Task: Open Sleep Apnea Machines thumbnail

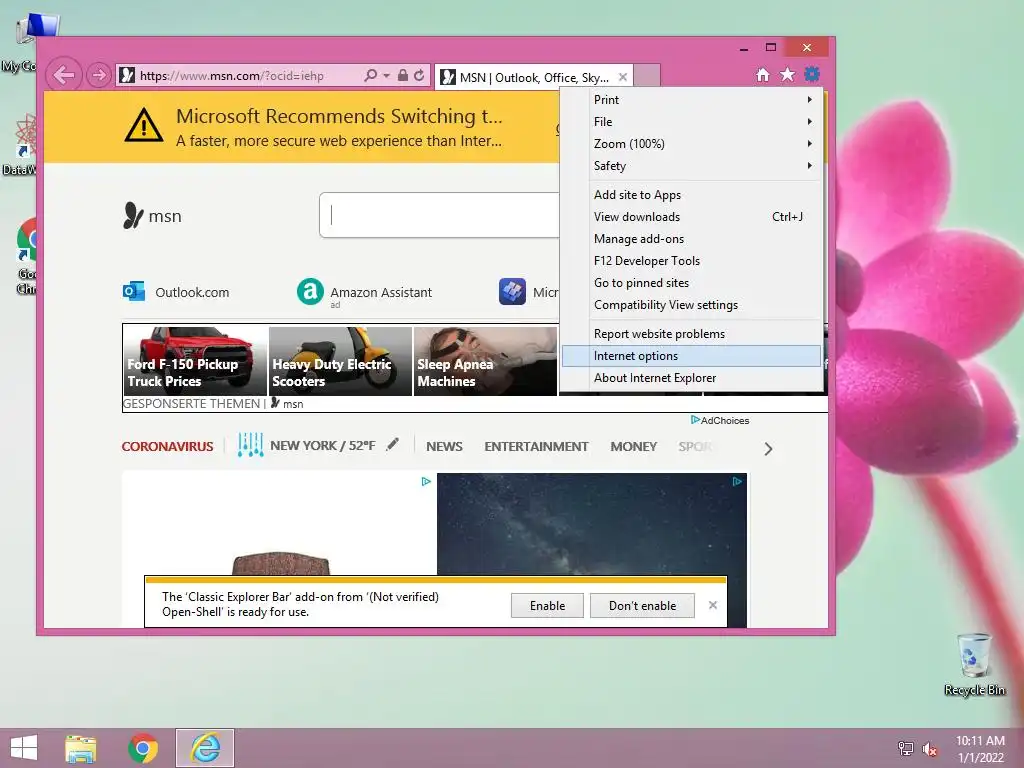Action: [485, 360]
